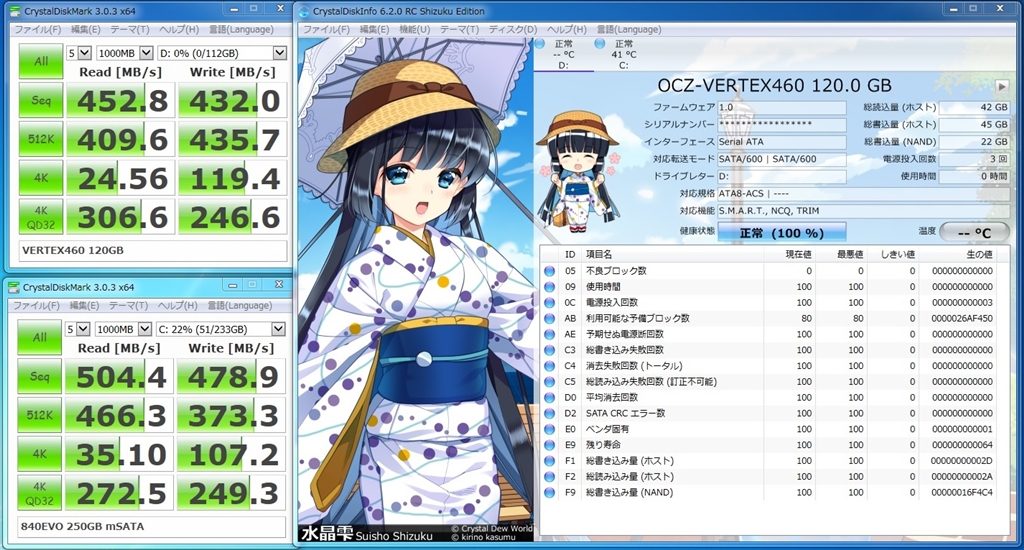The image size is (1024, 550).
Task: Click status icon for ID 05 不良ブロック数
Action: point(549,271)
